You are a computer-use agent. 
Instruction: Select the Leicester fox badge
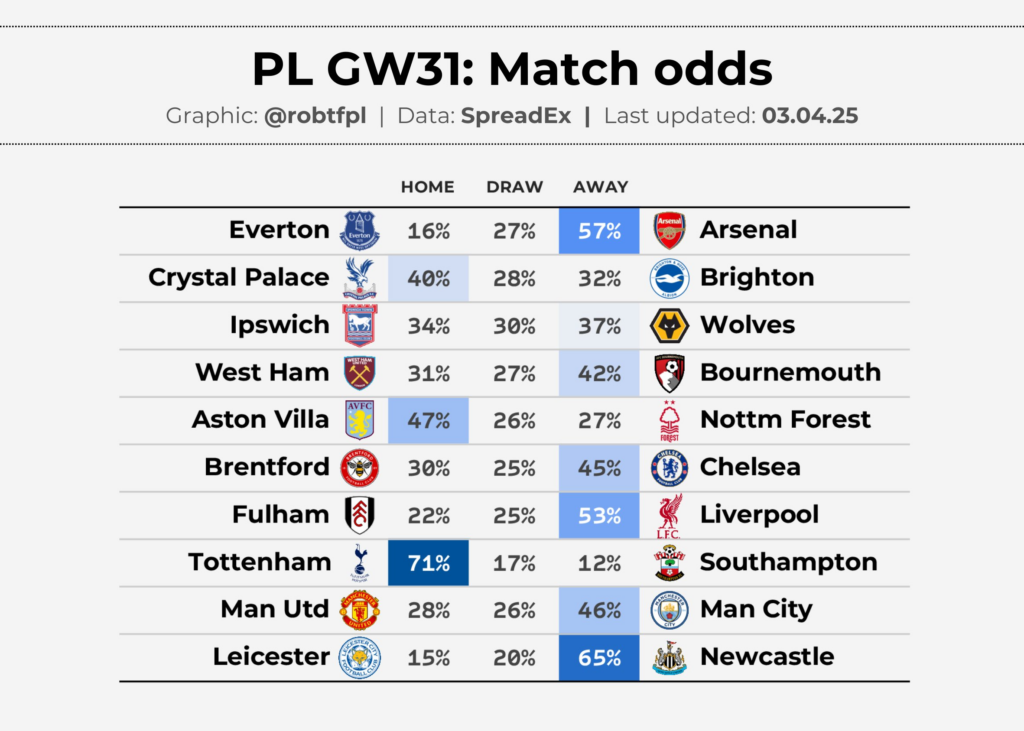(x=360, y=657)
